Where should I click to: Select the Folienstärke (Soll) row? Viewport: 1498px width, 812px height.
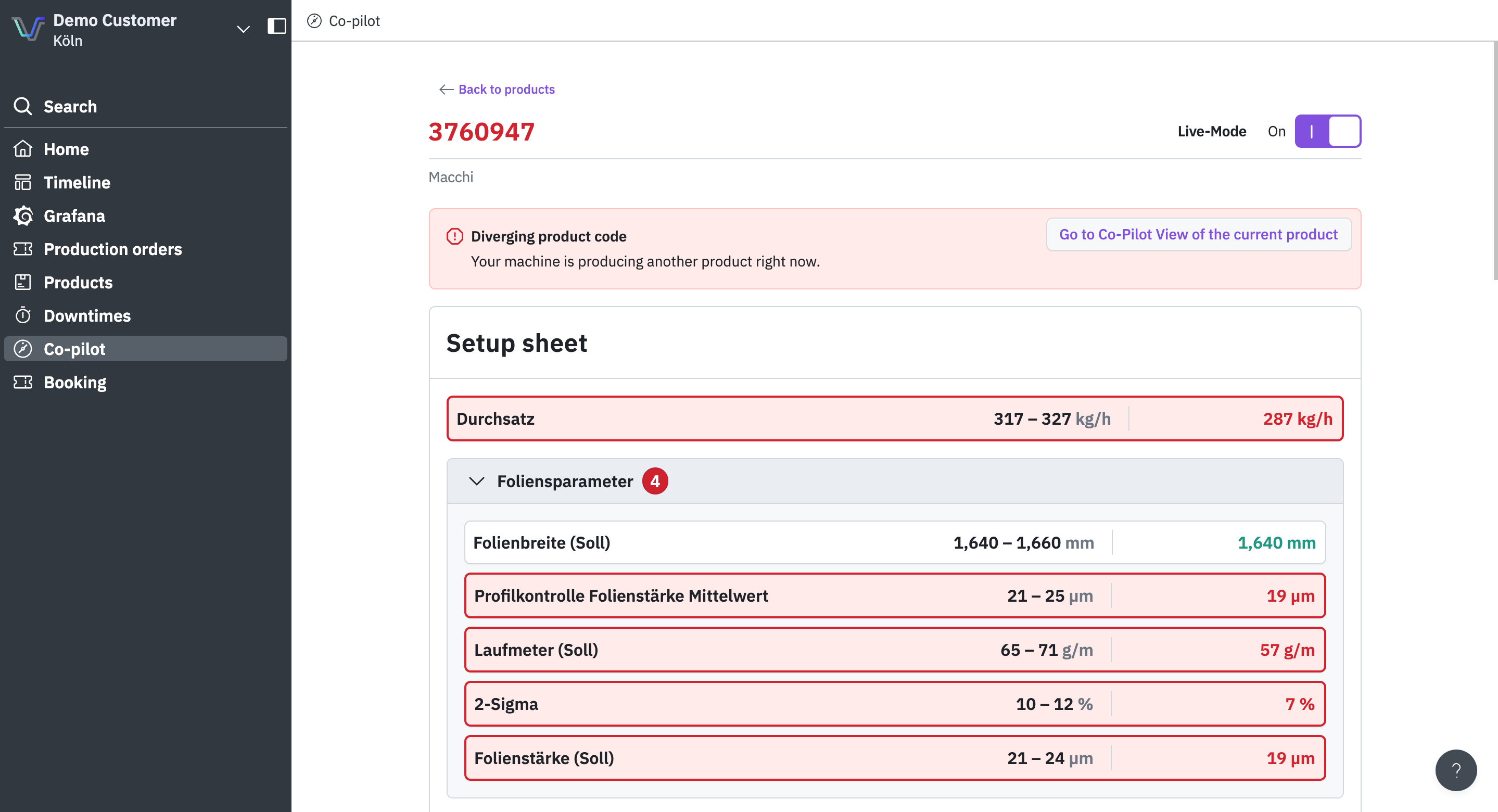click(x=894, y=758)
